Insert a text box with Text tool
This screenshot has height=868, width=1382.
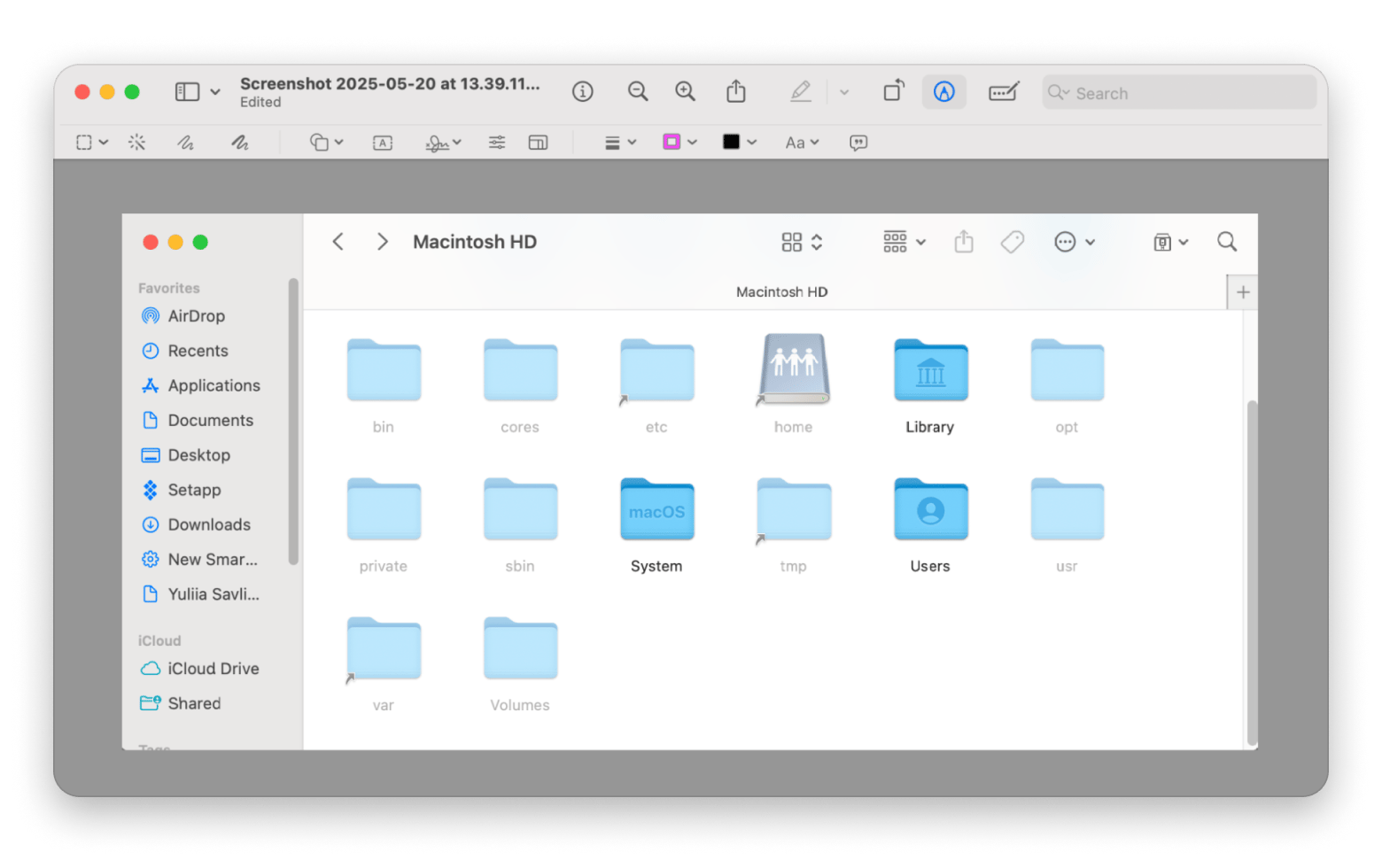pyautogui.click(x=383, y=143)
